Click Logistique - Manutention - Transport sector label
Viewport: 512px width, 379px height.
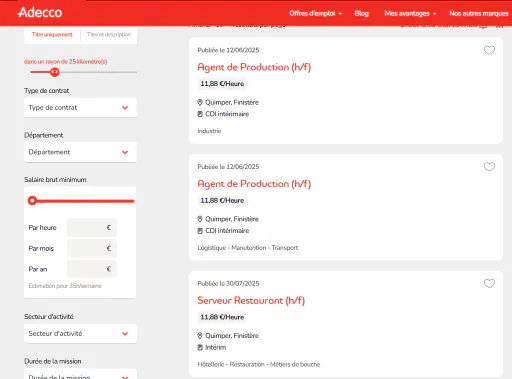248,248
